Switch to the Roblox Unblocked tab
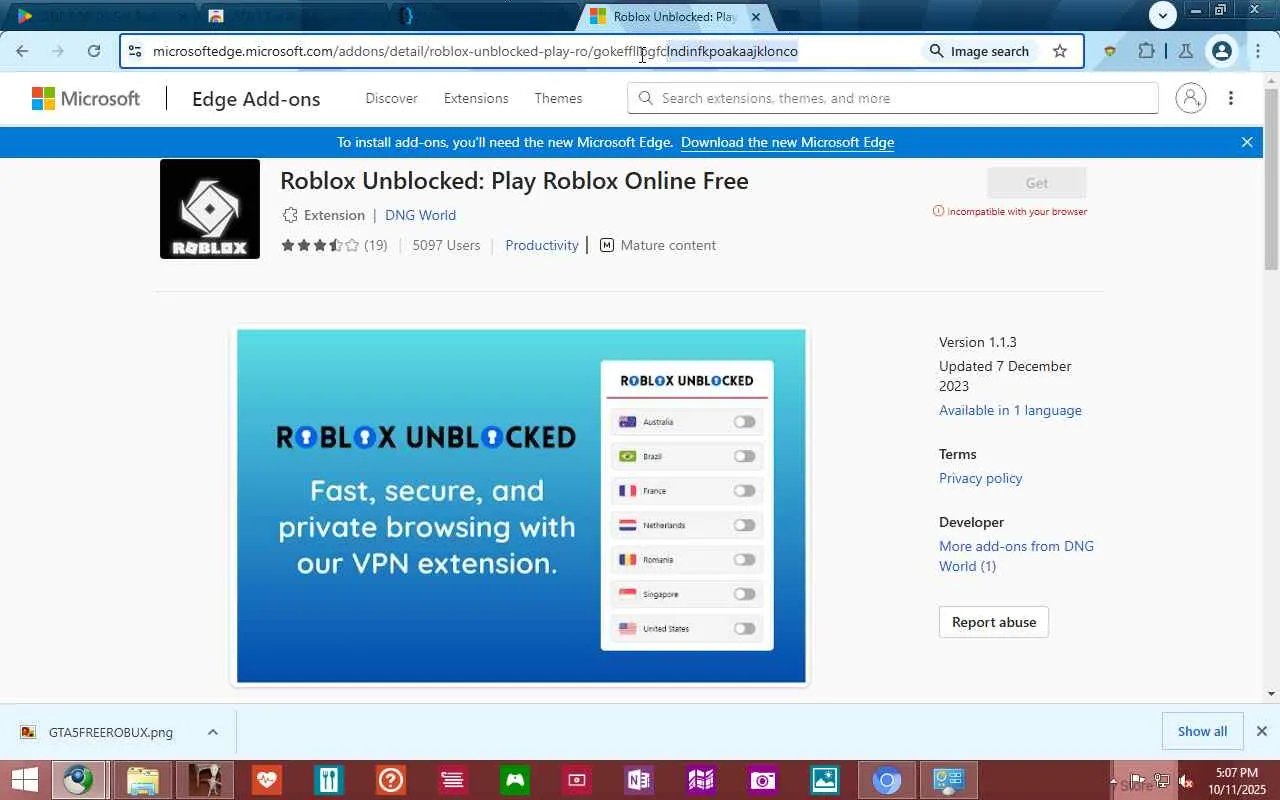This screenshot has height=800, width=1280. (x=672, y=16)
